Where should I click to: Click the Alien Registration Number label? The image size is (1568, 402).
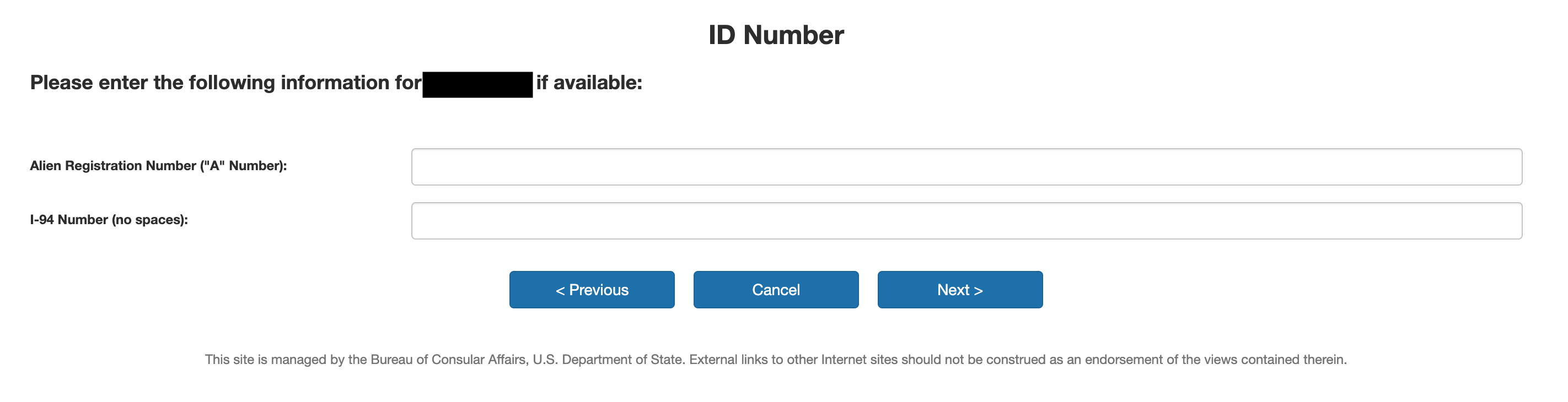[x=158, y=166]
